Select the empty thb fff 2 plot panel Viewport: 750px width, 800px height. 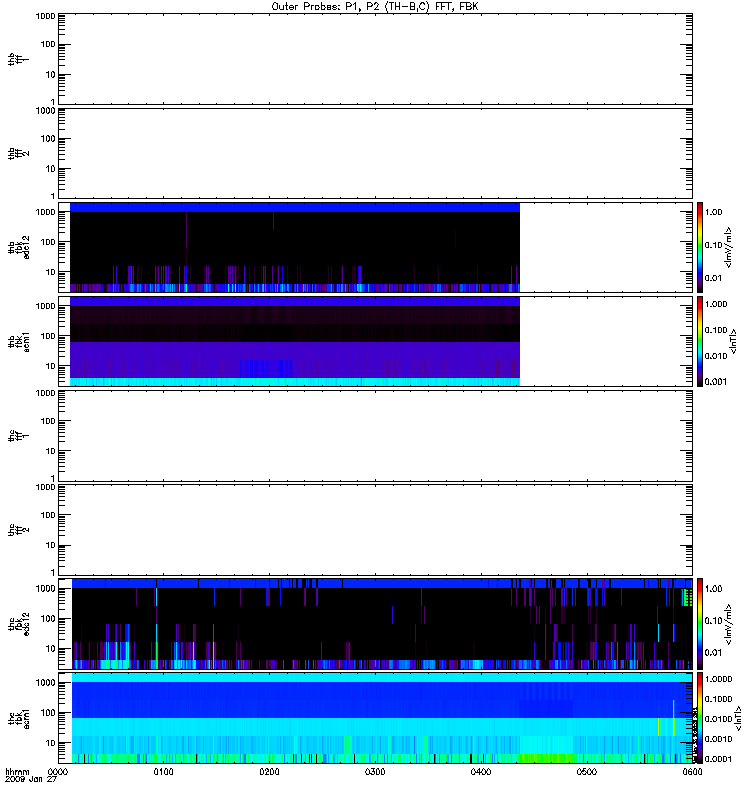point(376,153)
